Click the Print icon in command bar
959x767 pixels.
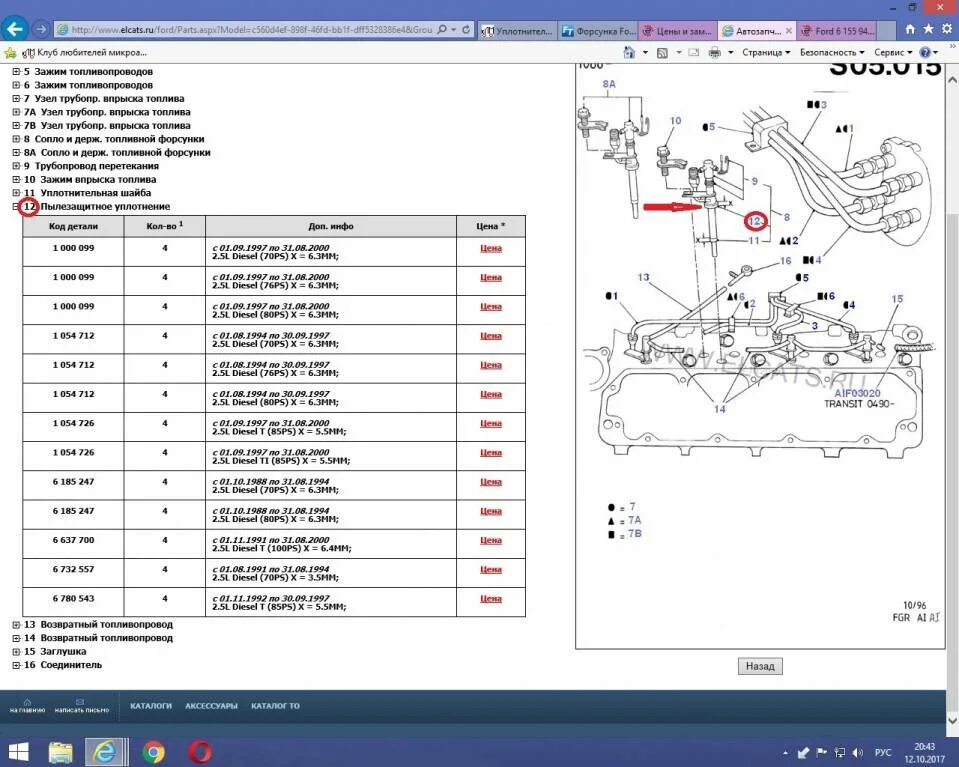714,53
